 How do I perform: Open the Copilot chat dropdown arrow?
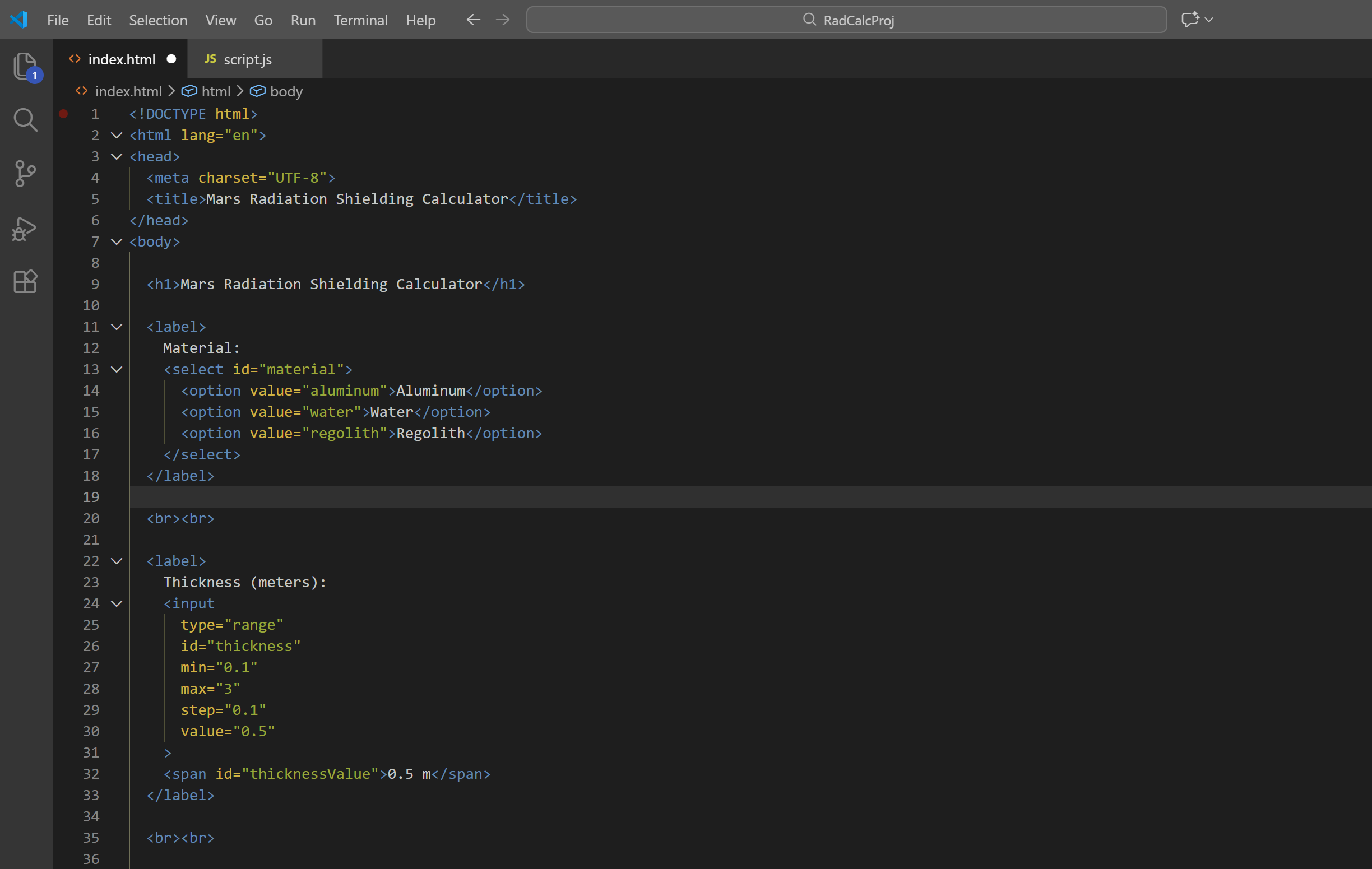coord(1209,20)
